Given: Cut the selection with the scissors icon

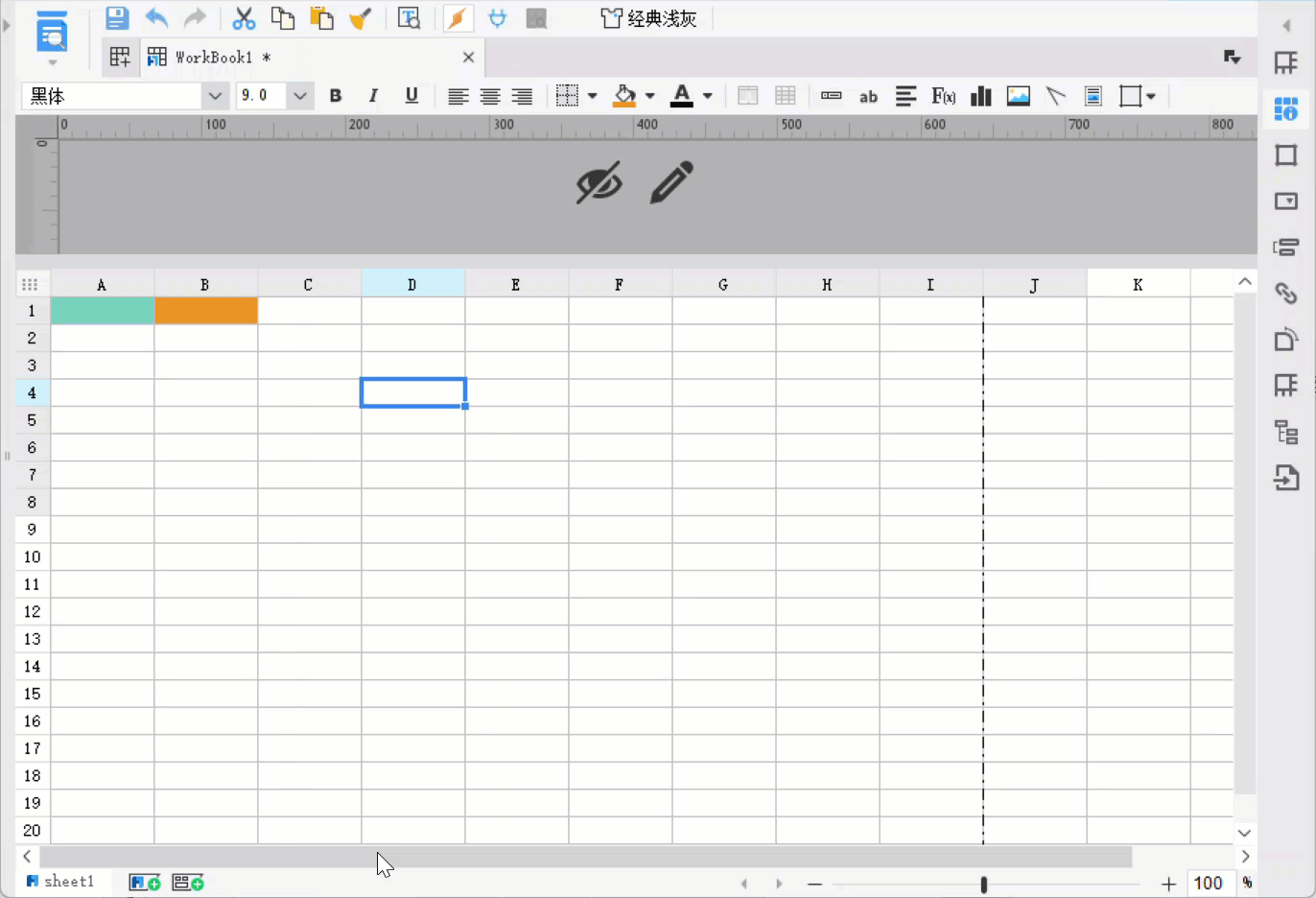Looking at the screenshot, I should pos(244,18).
